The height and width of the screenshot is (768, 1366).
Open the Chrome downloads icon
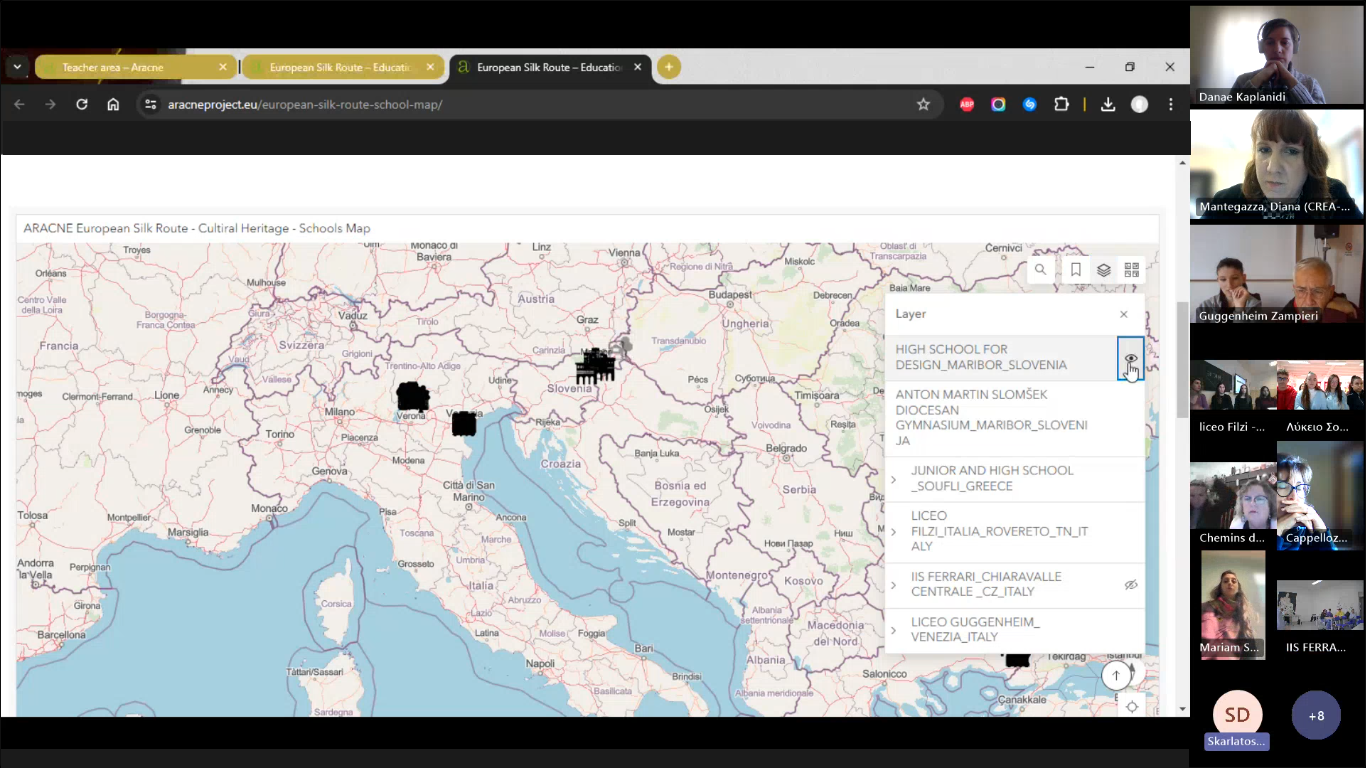point(1108,104)
